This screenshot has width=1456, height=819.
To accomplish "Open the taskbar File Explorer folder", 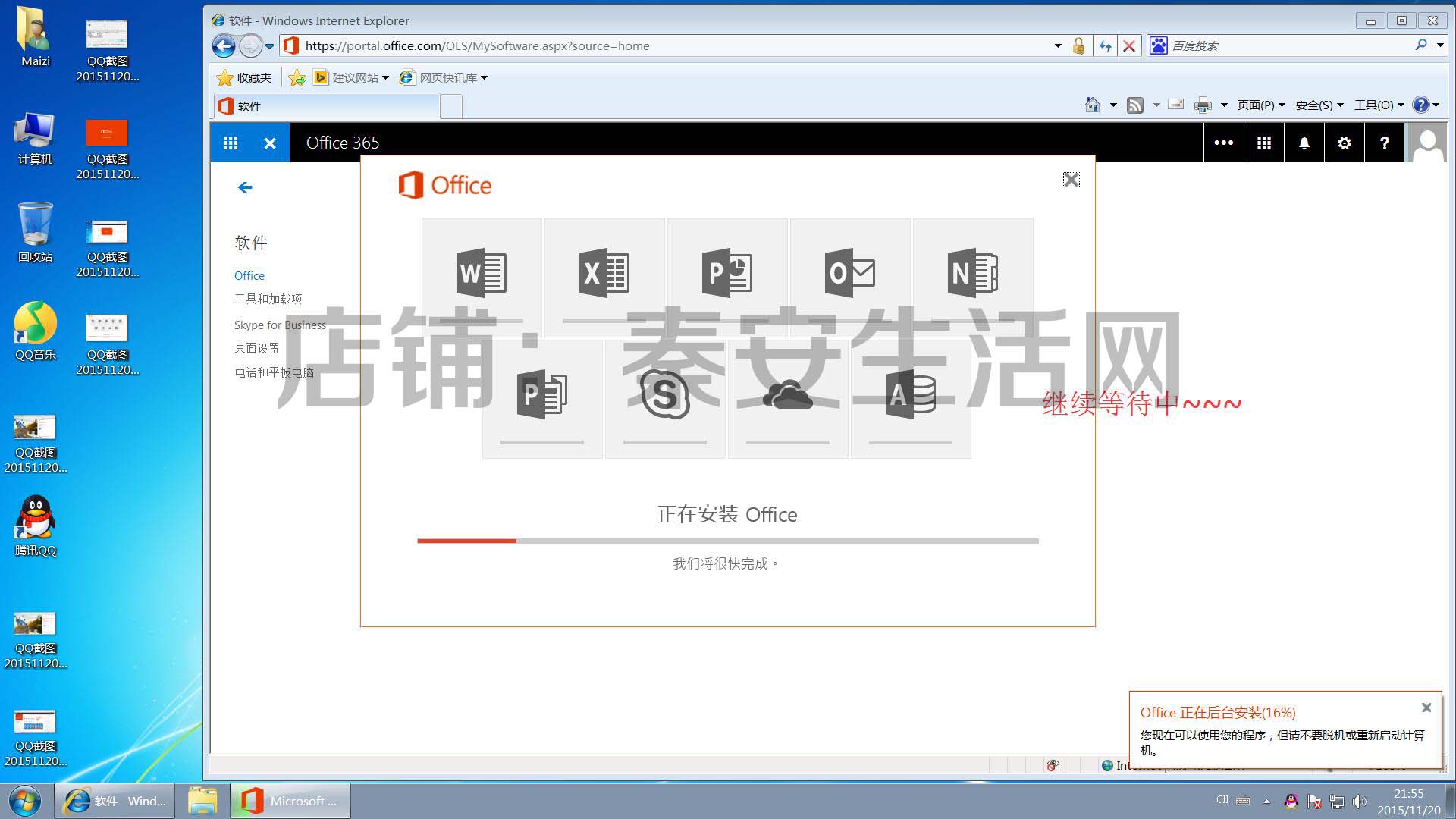I will tap(202, 801).
